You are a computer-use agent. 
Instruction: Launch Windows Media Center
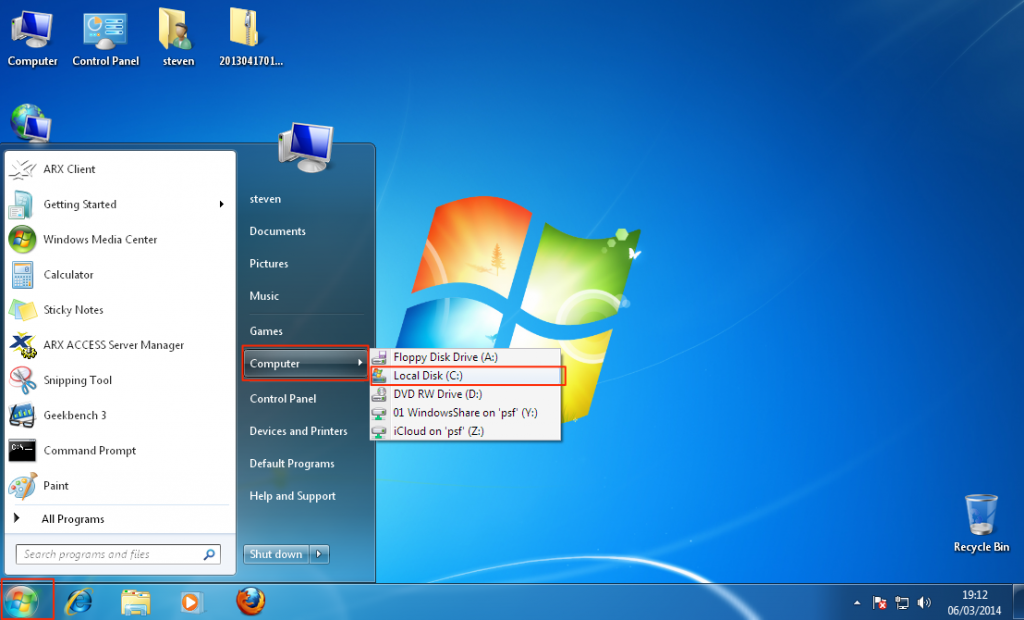[120, 240]
